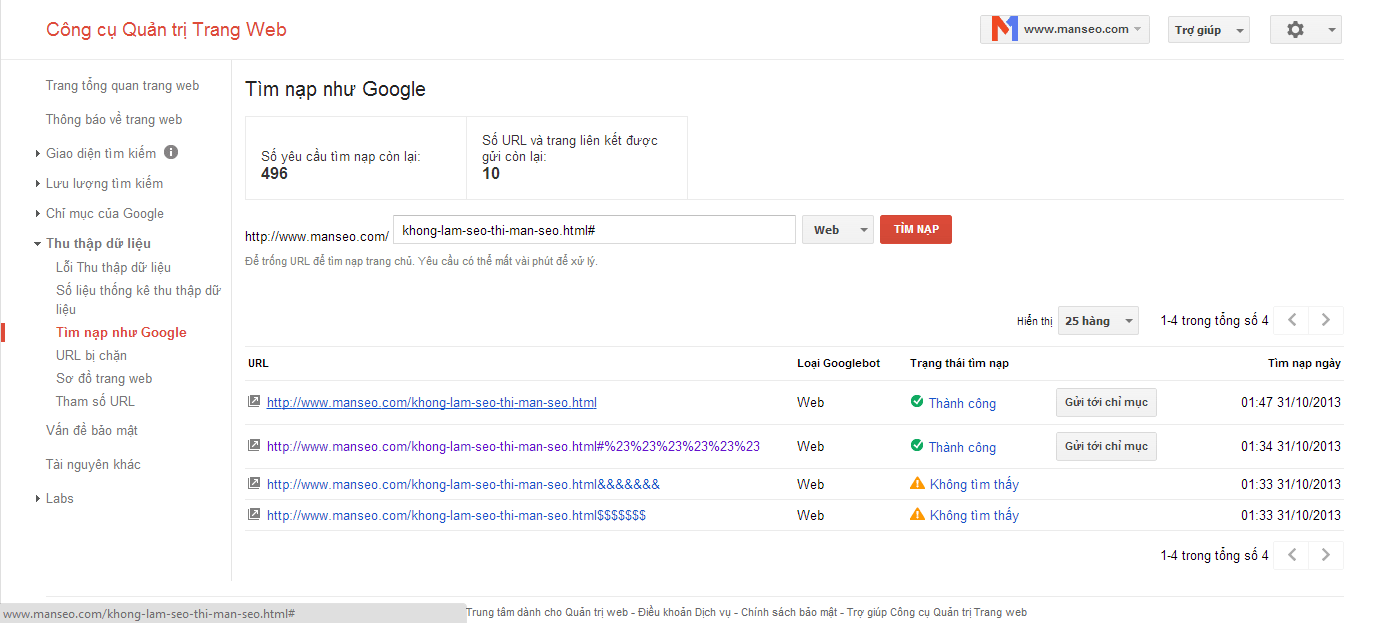Open Trang tổng quan trang web
The width and height of the screenshot is (1391, 623).
tap(122, 86)
